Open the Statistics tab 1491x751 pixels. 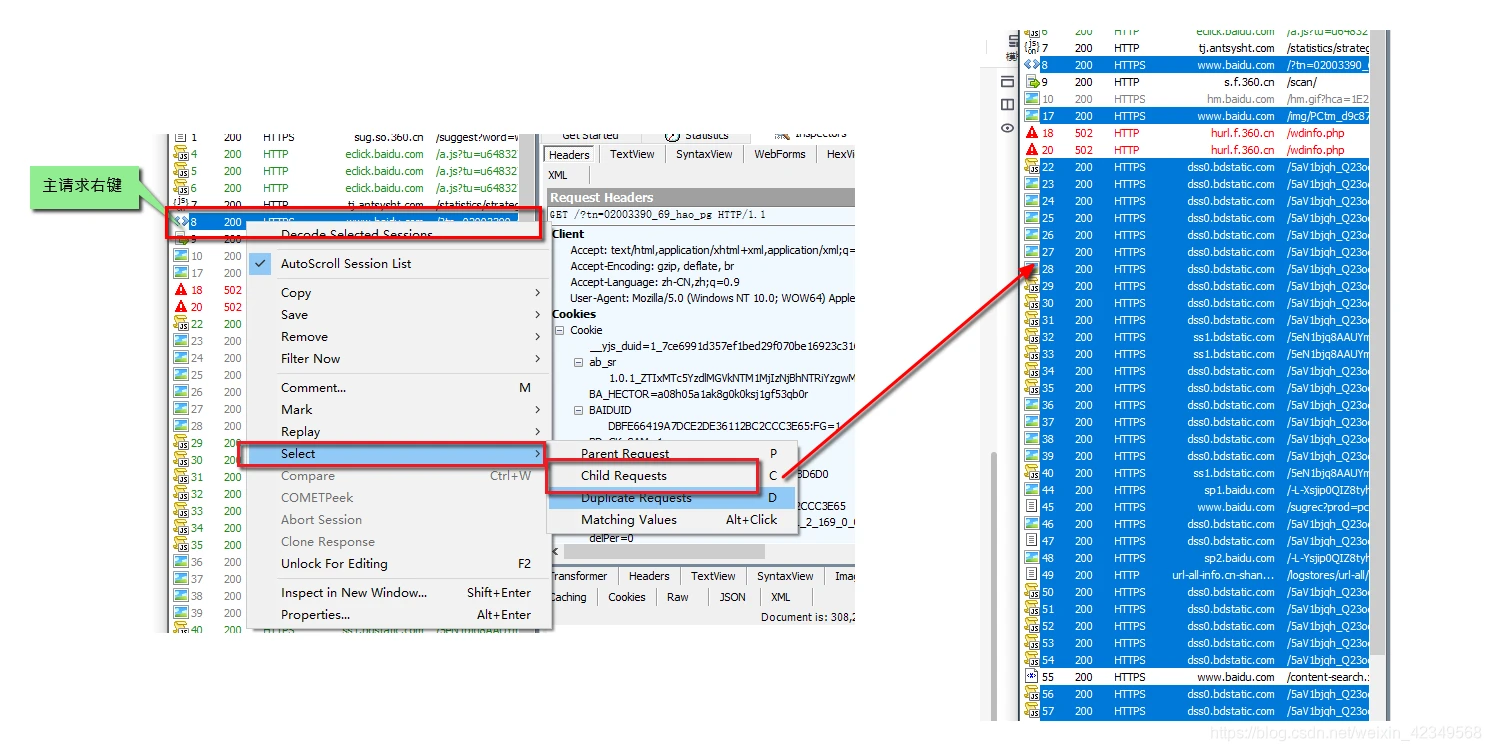click(x=698, y=136)
